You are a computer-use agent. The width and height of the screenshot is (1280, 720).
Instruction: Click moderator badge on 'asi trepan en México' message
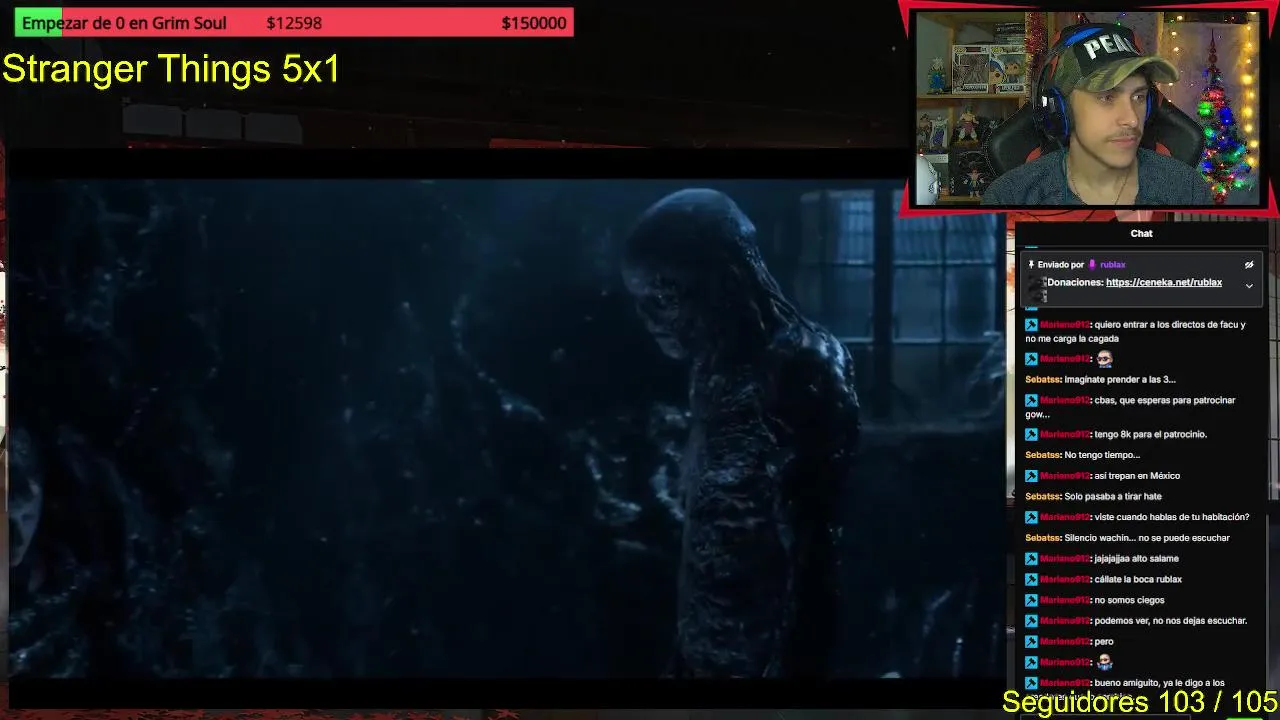(x=1031, y=476)
